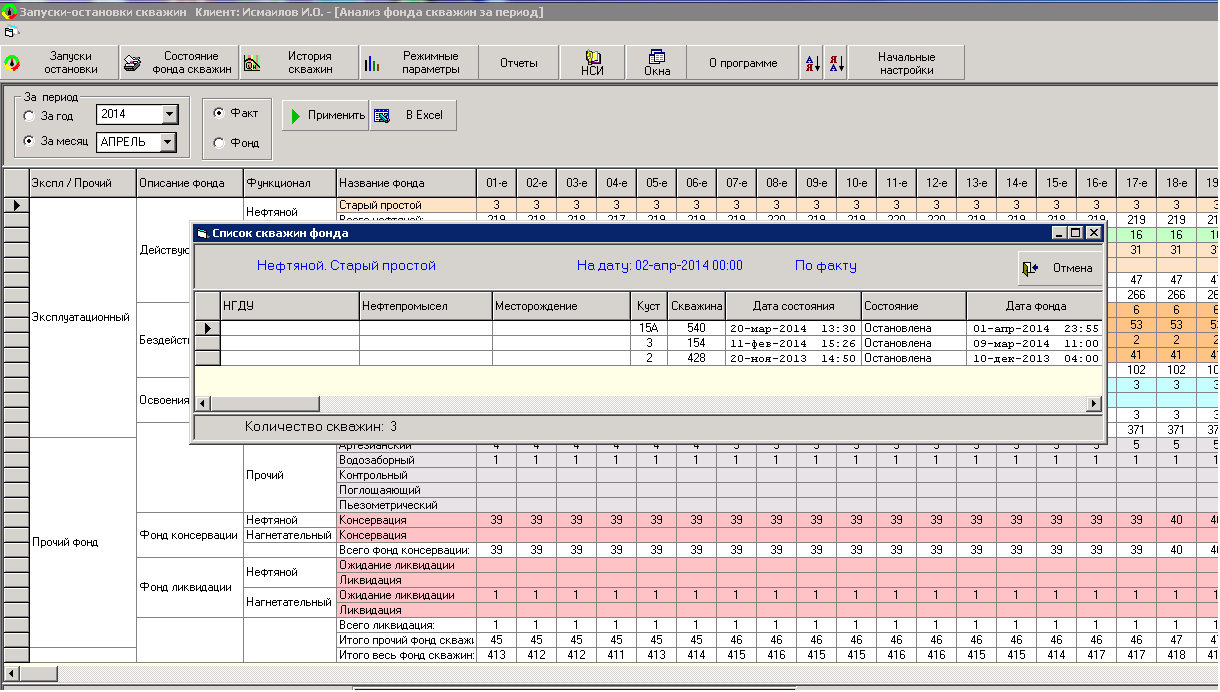Image resolution: width=1220 pixels, height=692 pixels.
Task: Maximize the Список скважин фонда dialog
Action: coord(1076,232)
